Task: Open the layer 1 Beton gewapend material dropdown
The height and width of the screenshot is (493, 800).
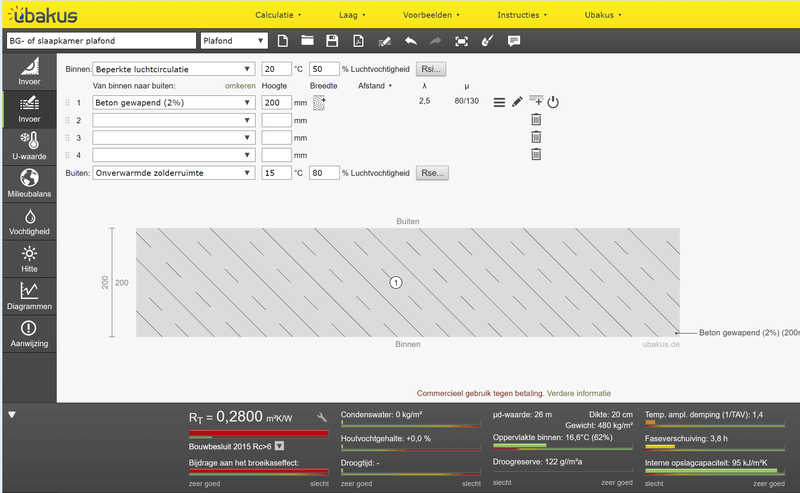Action: 173,103
